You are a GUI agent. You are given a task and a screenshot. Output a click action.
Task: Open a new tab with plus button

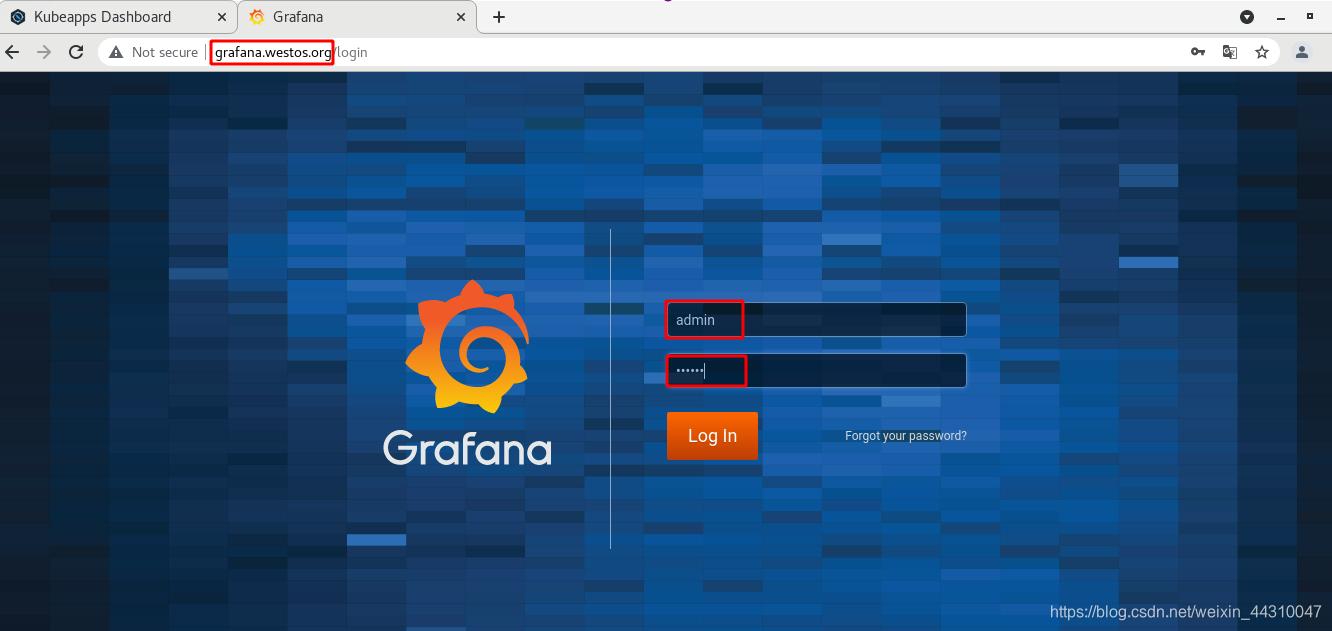499,17
